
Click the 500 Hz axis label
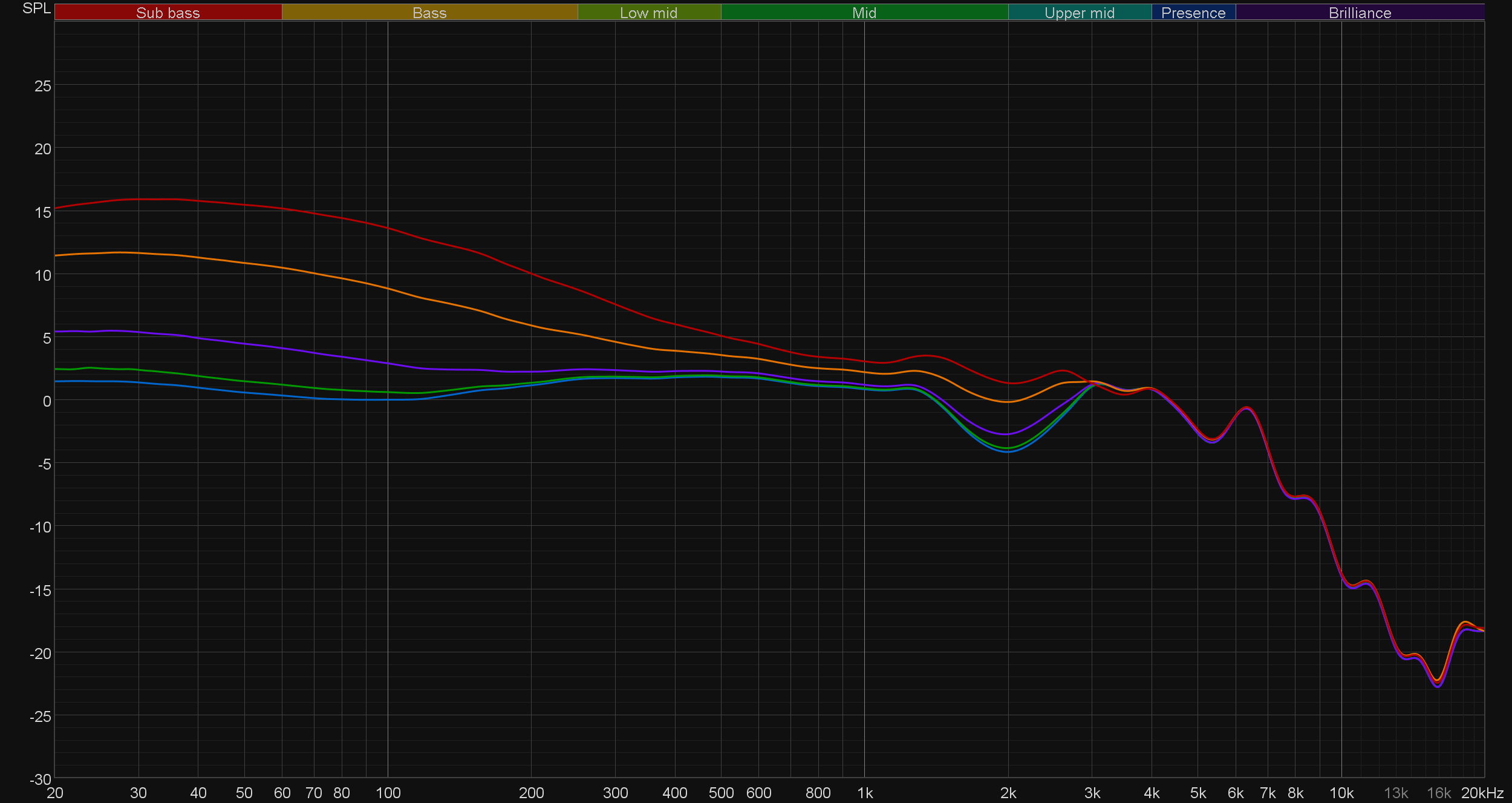click(721, 793)
